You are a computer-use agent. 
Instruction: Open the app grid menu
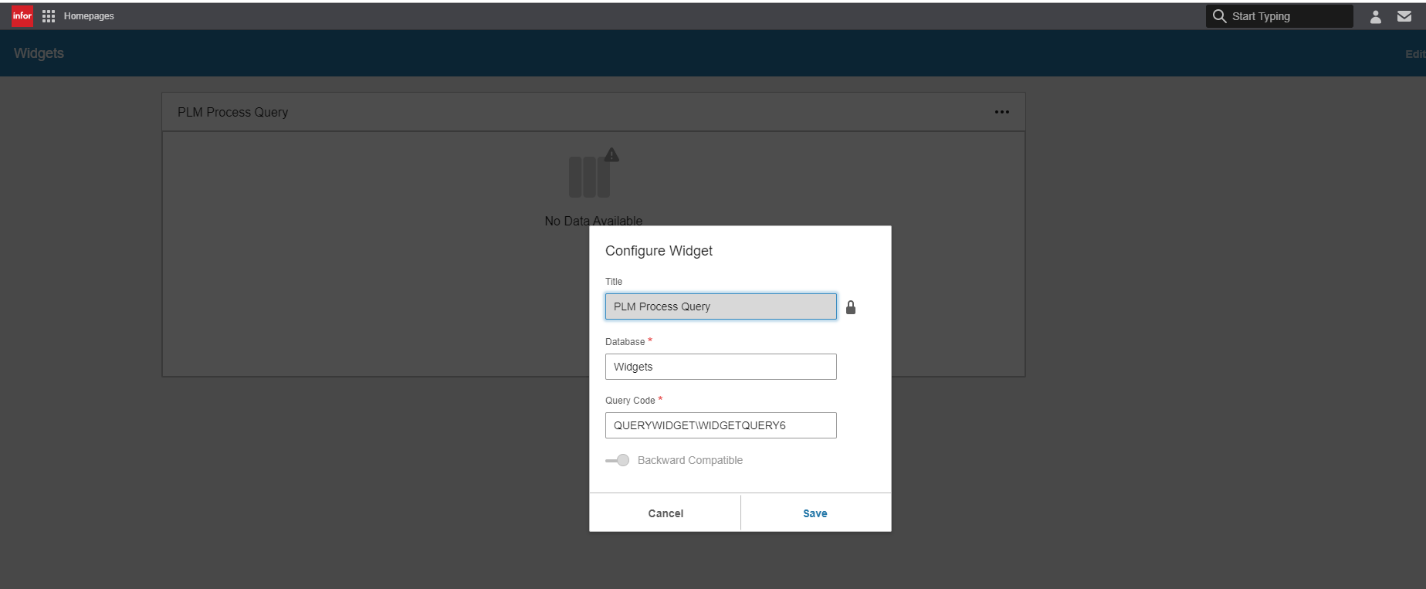48,15
